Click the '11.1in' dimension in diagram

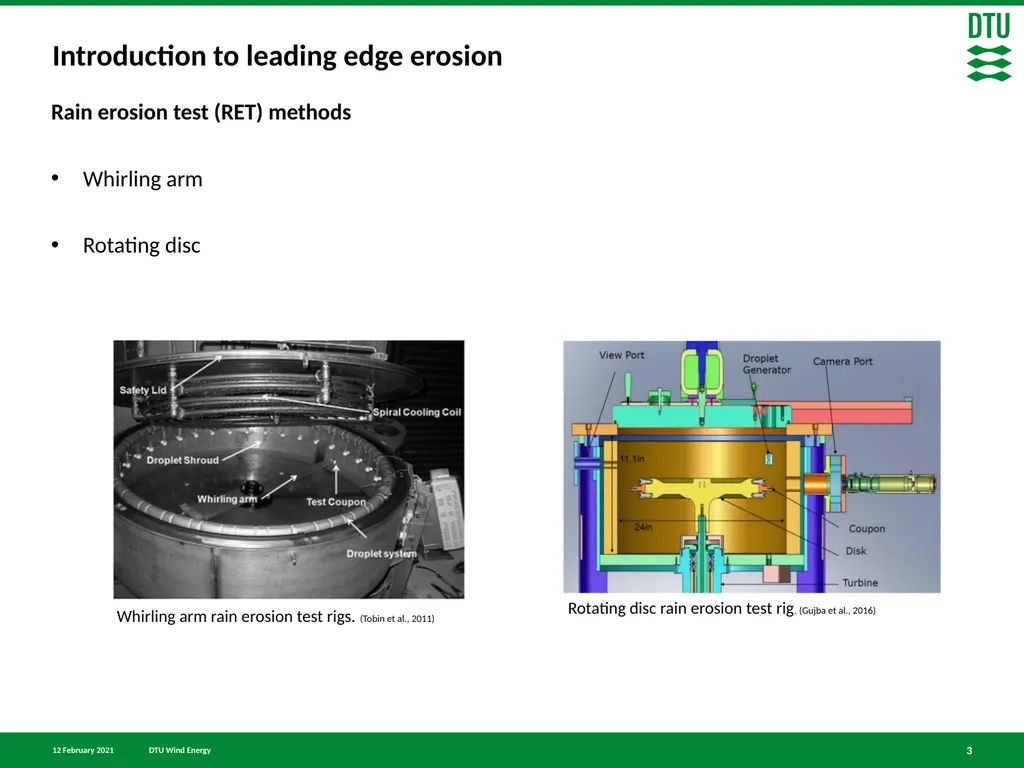pos(632,459)
